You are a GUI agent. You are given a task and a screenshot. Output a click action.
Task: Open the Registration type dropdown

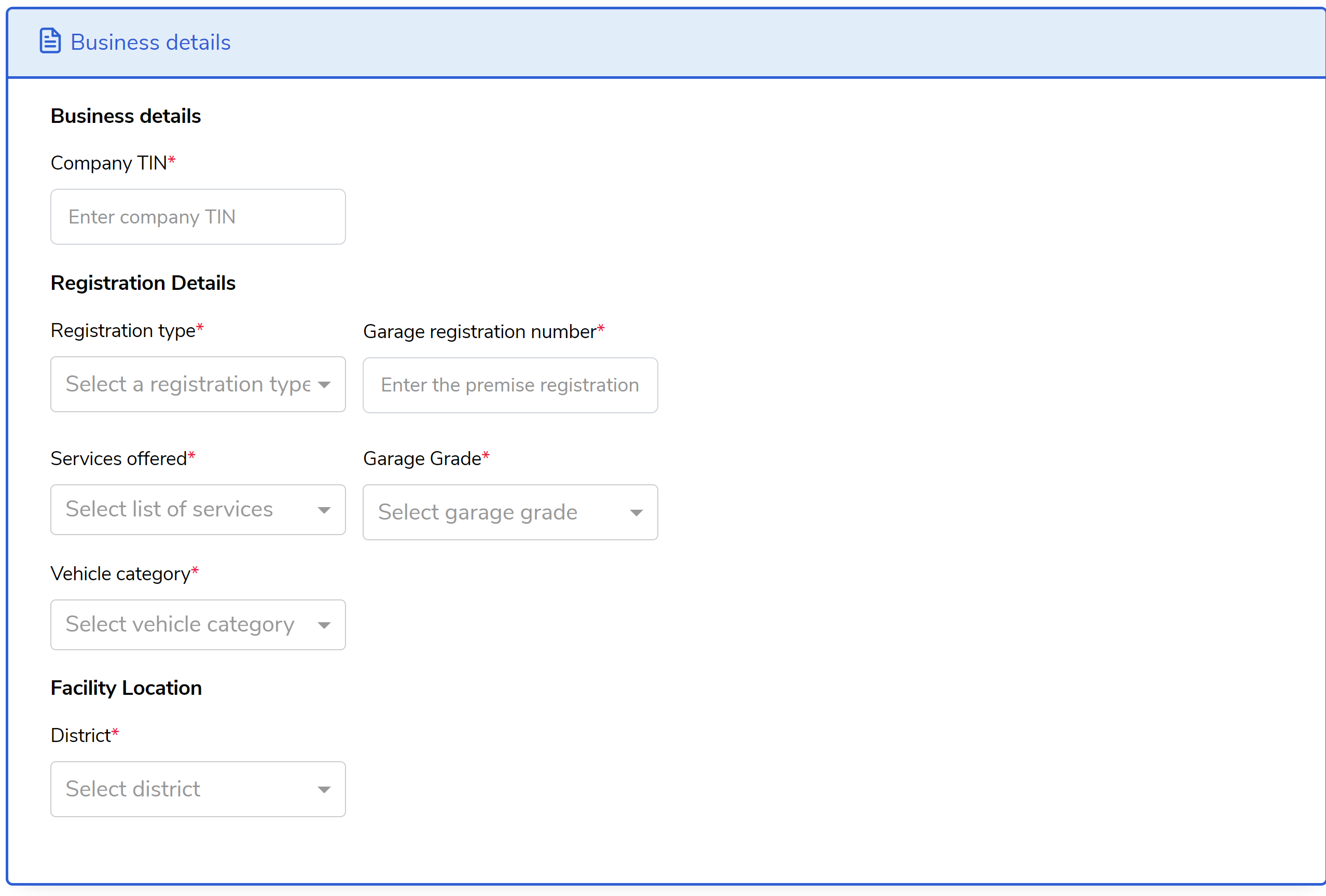(x=188, y=384)
